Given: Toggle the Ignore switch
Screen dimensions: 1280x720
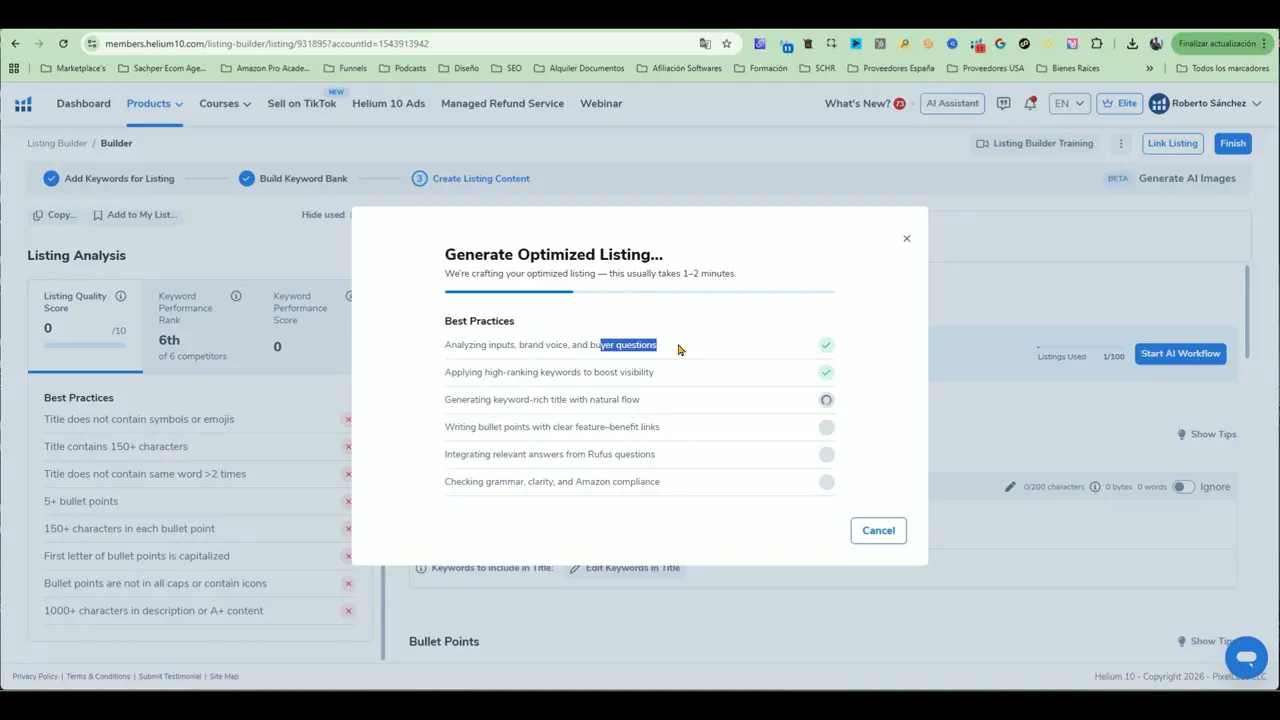Looking at the screenshot, I should (x=1183, y=487).
